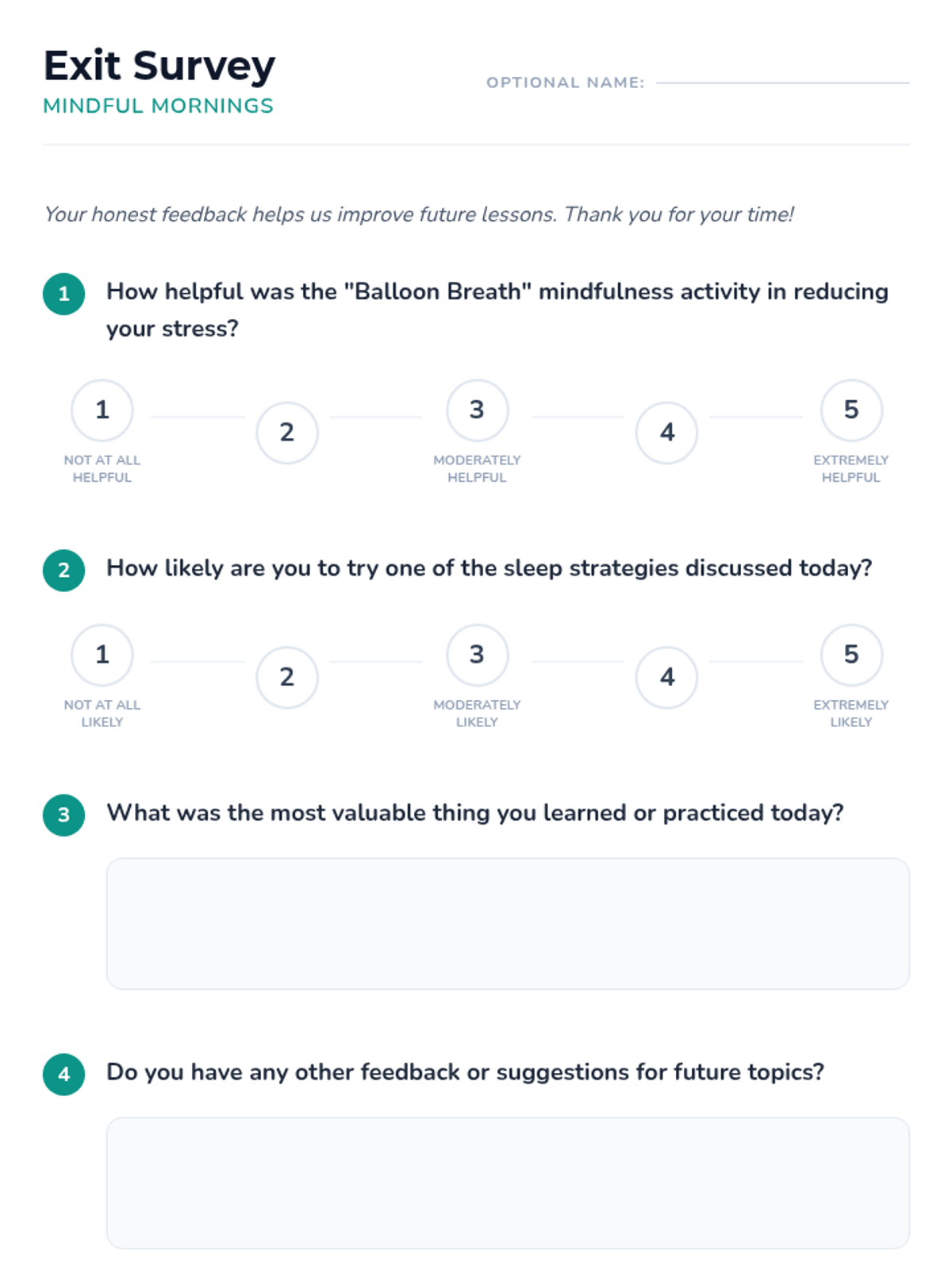The image size is (952, 1270).
Task: Focus the most valuable thing learned text box
Action: (508, 923)
